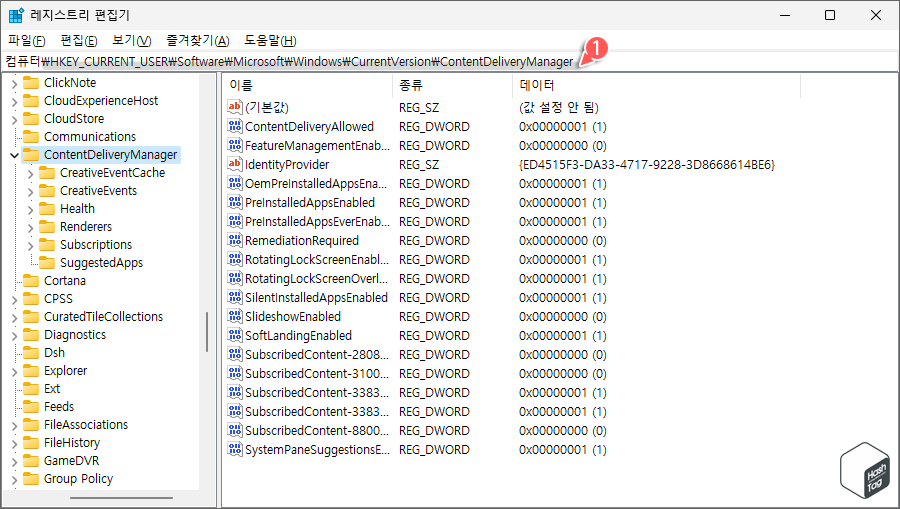Click the tree pane vertical scrollbar thumb

point(207,332)
